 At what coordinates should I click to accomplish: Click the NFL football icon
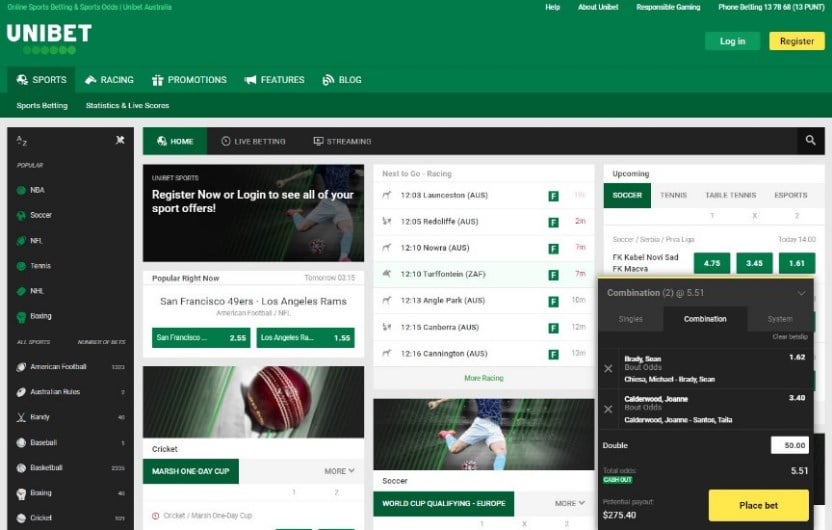coord(21,241)
